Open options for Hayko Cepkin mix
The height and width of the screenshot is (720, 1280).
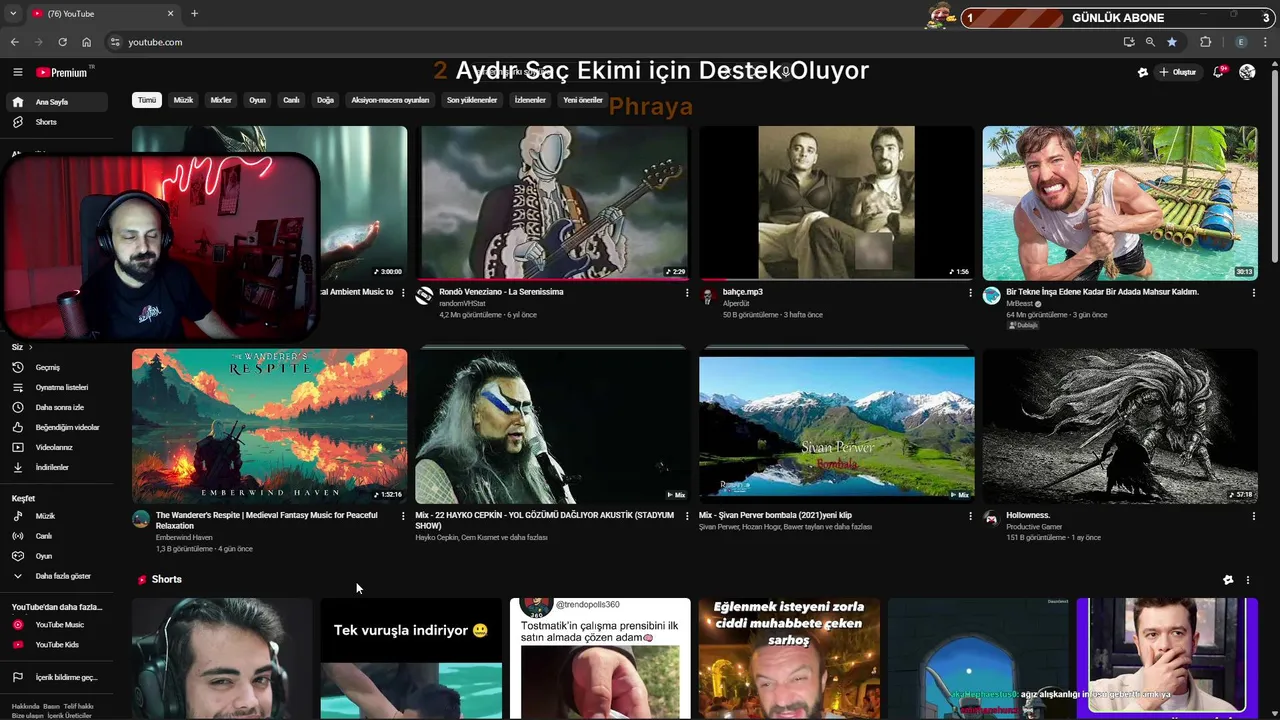click(687, 516)
